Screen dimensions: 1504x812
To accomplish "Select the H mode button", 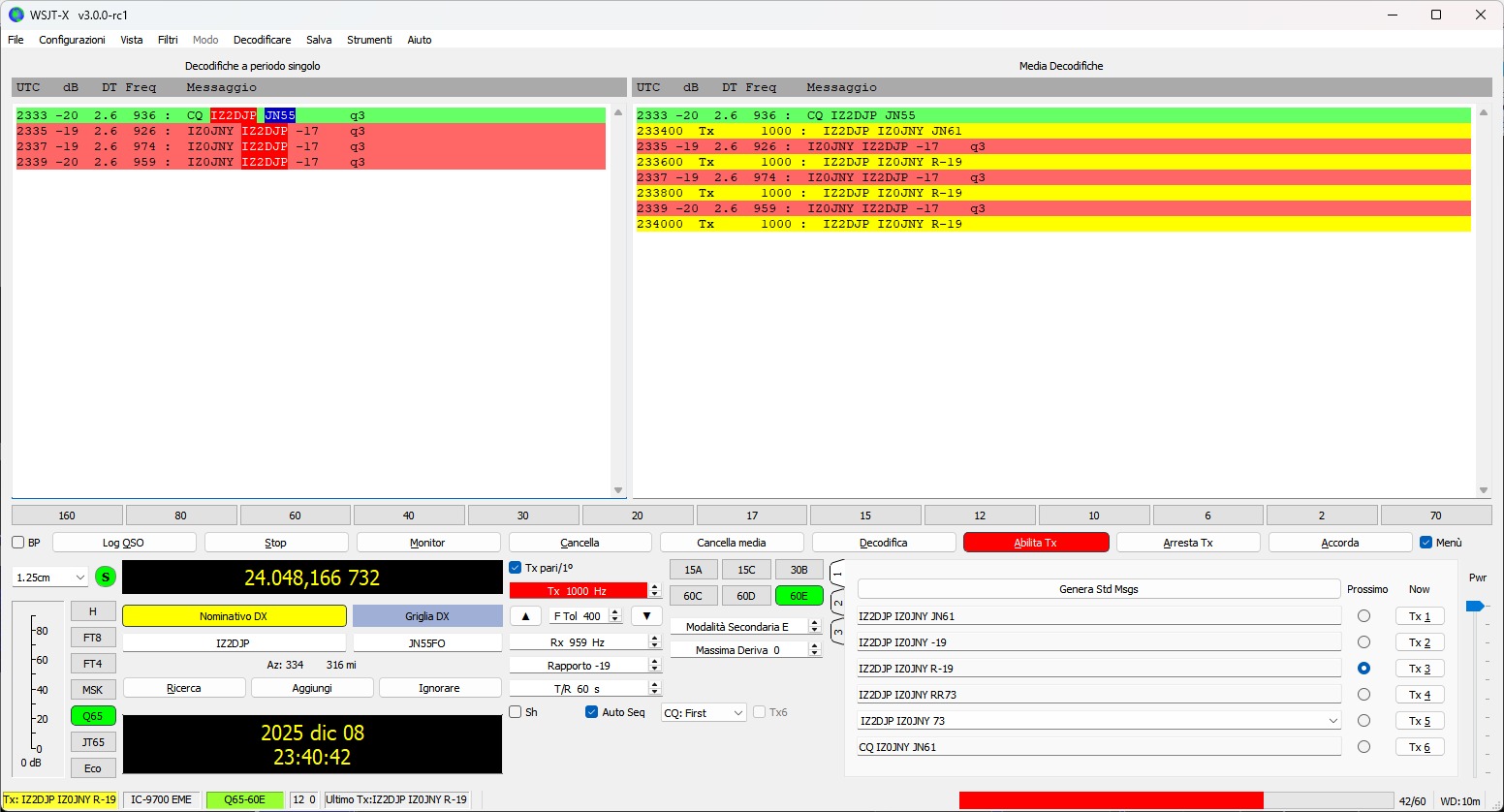I will [92, 610].
